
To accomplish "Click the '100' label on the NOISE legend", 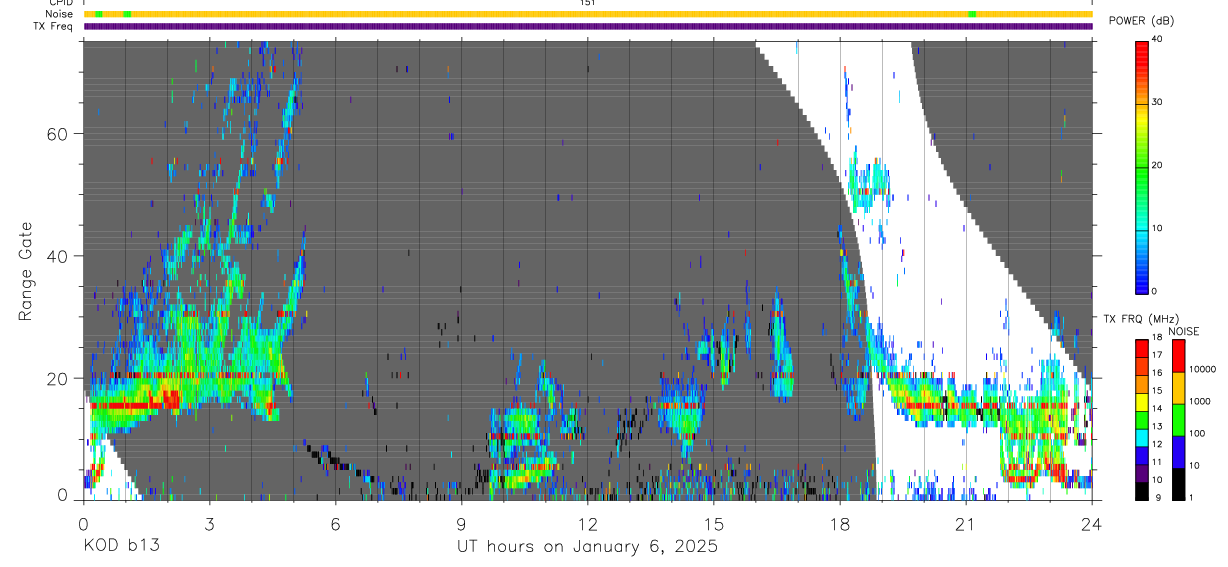I will (x=1197, y=434).
